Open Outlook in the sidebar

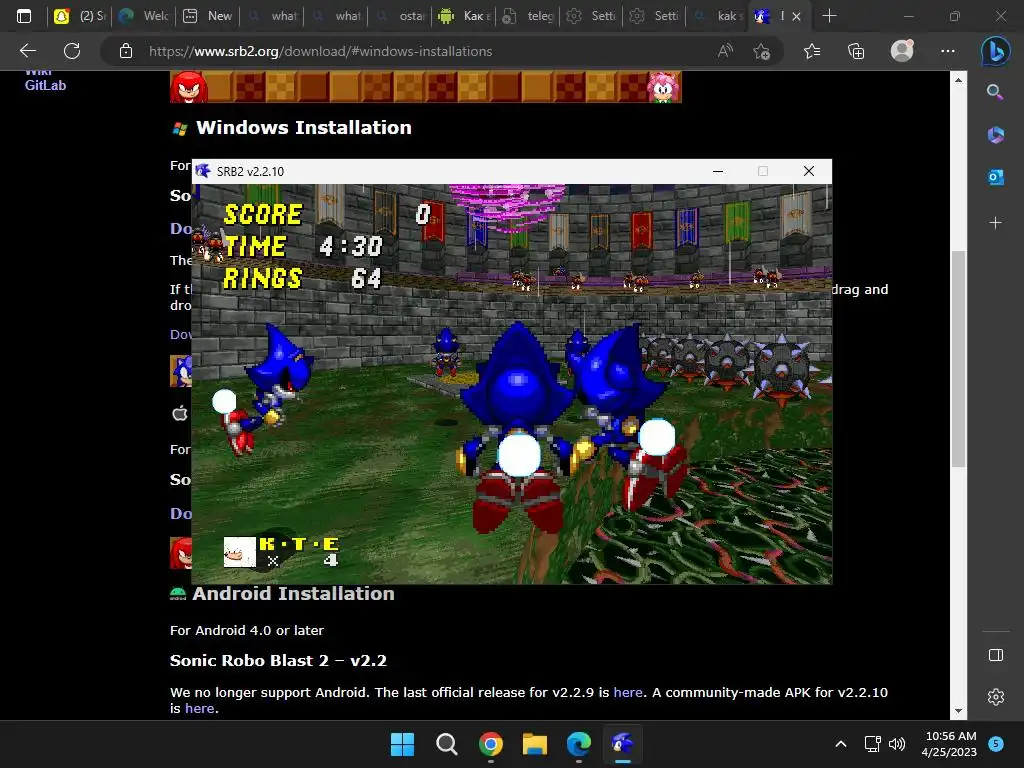point(995,177)
